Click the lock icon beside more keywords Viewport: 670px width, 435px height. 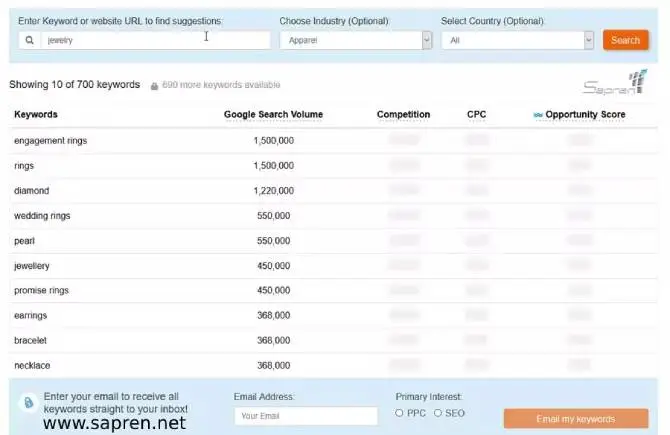pos(153,86)
